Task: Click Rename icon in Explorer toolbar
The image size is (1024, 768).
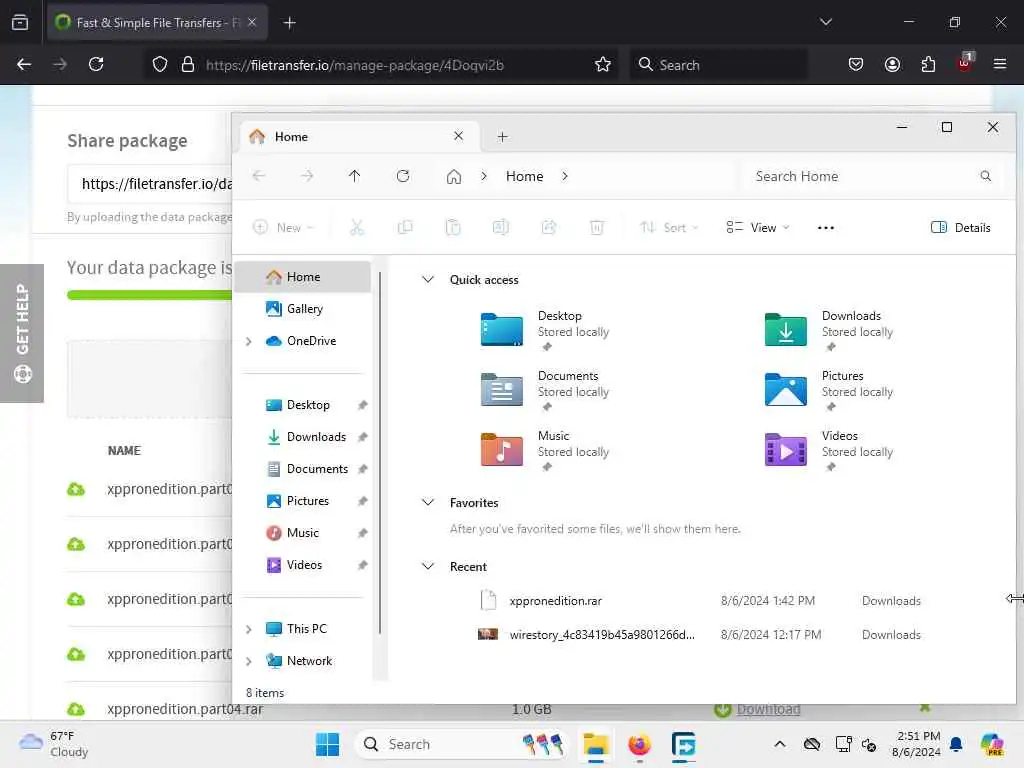Action: 500,227
